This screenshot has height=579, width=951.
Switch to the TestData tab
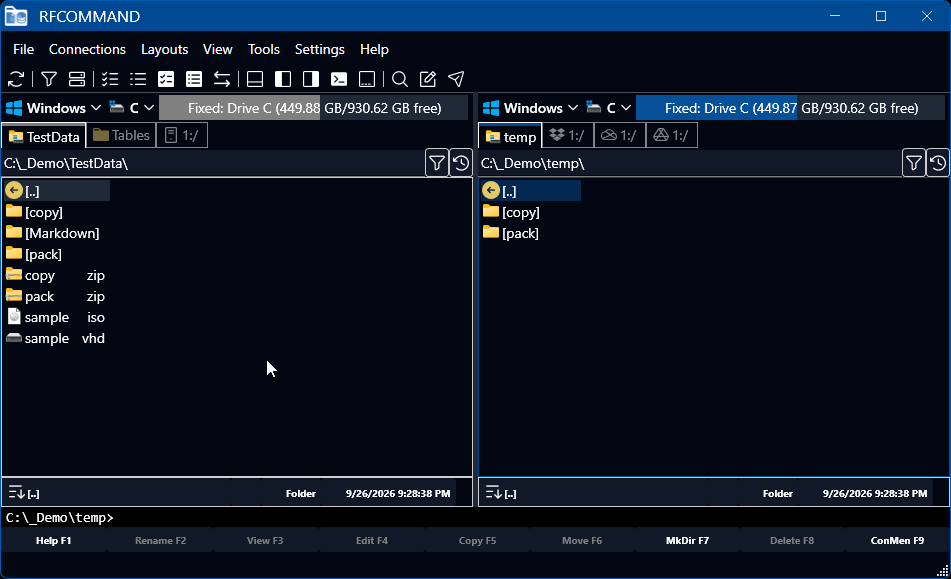click(x=44, y=136)
